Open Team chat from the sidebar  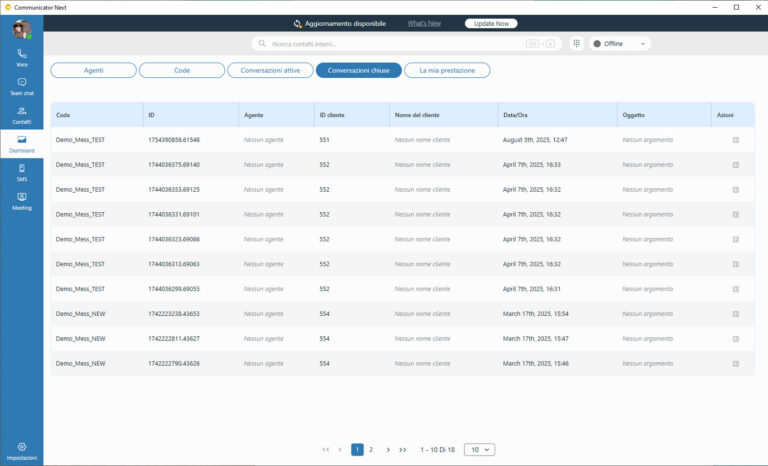22,86
